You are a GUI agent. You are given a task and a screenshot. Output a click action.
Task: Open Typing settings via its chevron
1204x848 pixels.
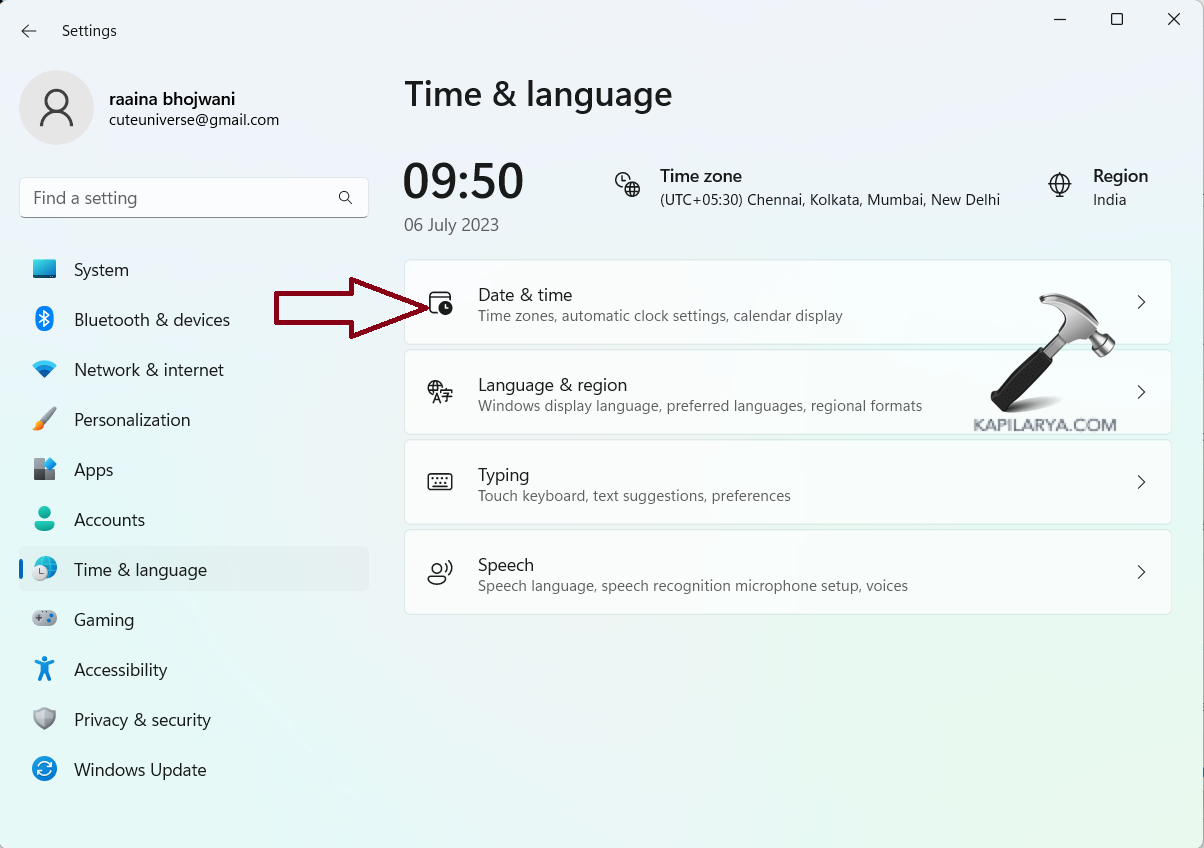pos(1141,482)
